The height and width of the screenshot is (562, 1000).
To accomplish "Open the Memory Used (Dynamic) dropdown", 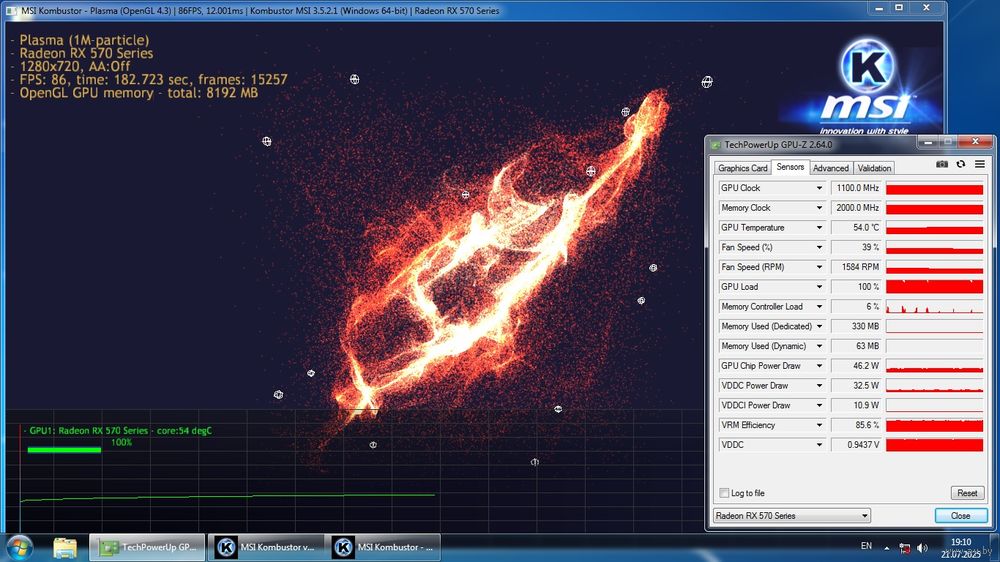I will [x=820, y=346].
